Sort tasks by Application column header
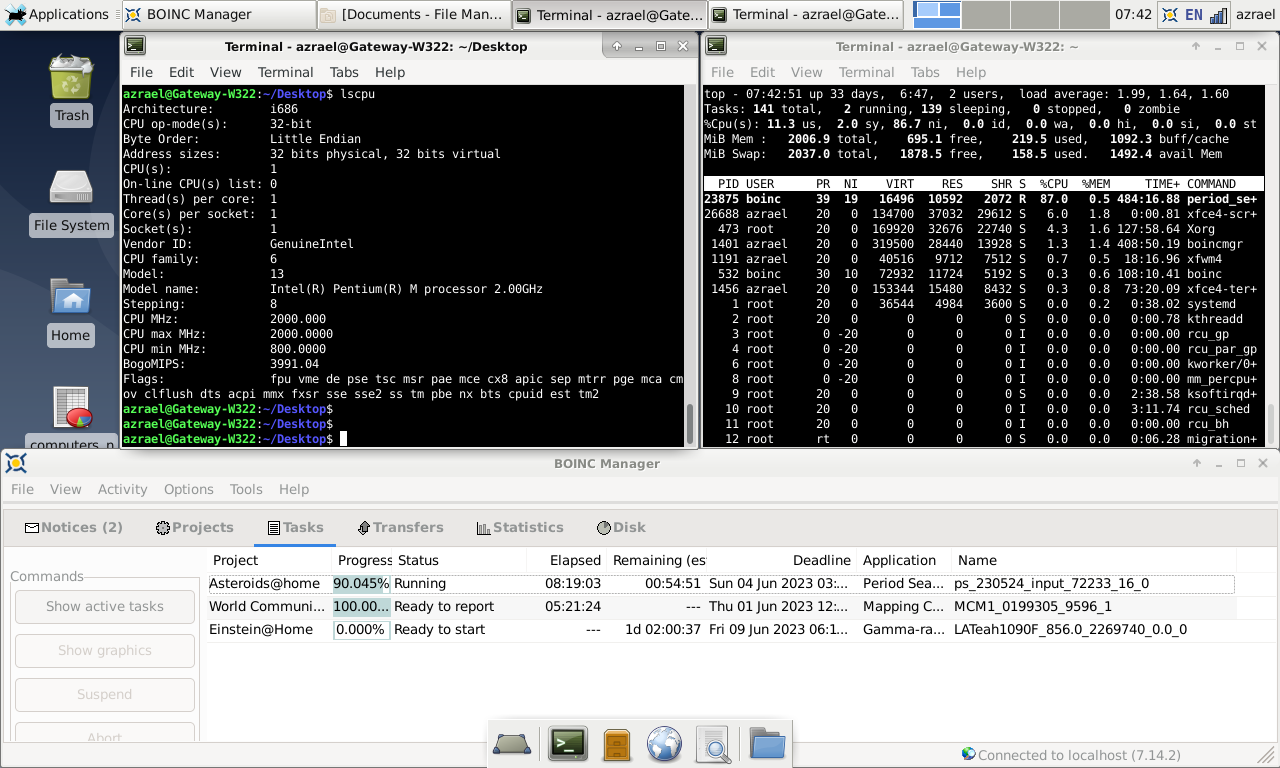 pos(903,560)
